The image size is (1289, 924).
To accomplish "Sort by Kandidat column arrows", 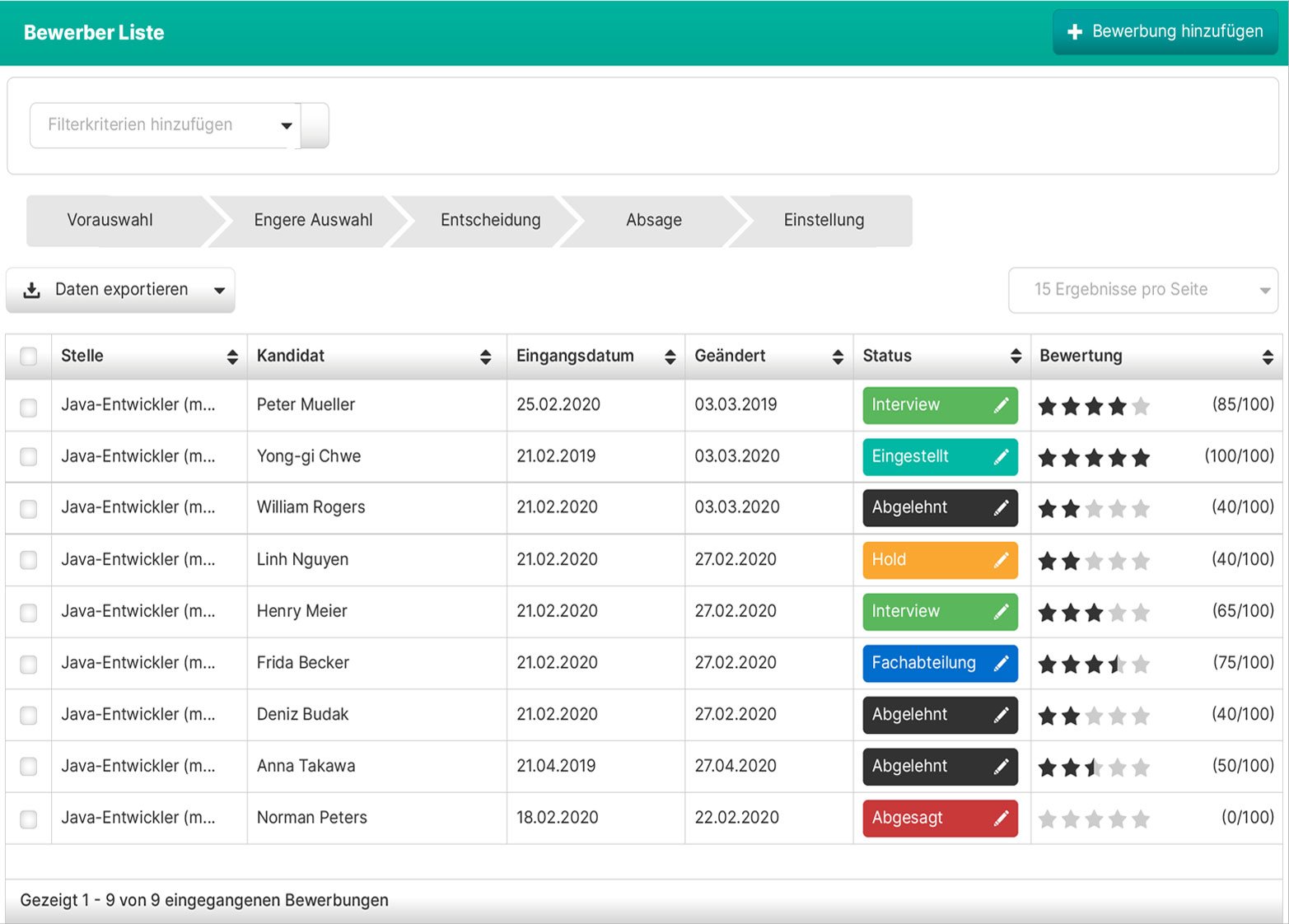I will [x=485, y=357].
